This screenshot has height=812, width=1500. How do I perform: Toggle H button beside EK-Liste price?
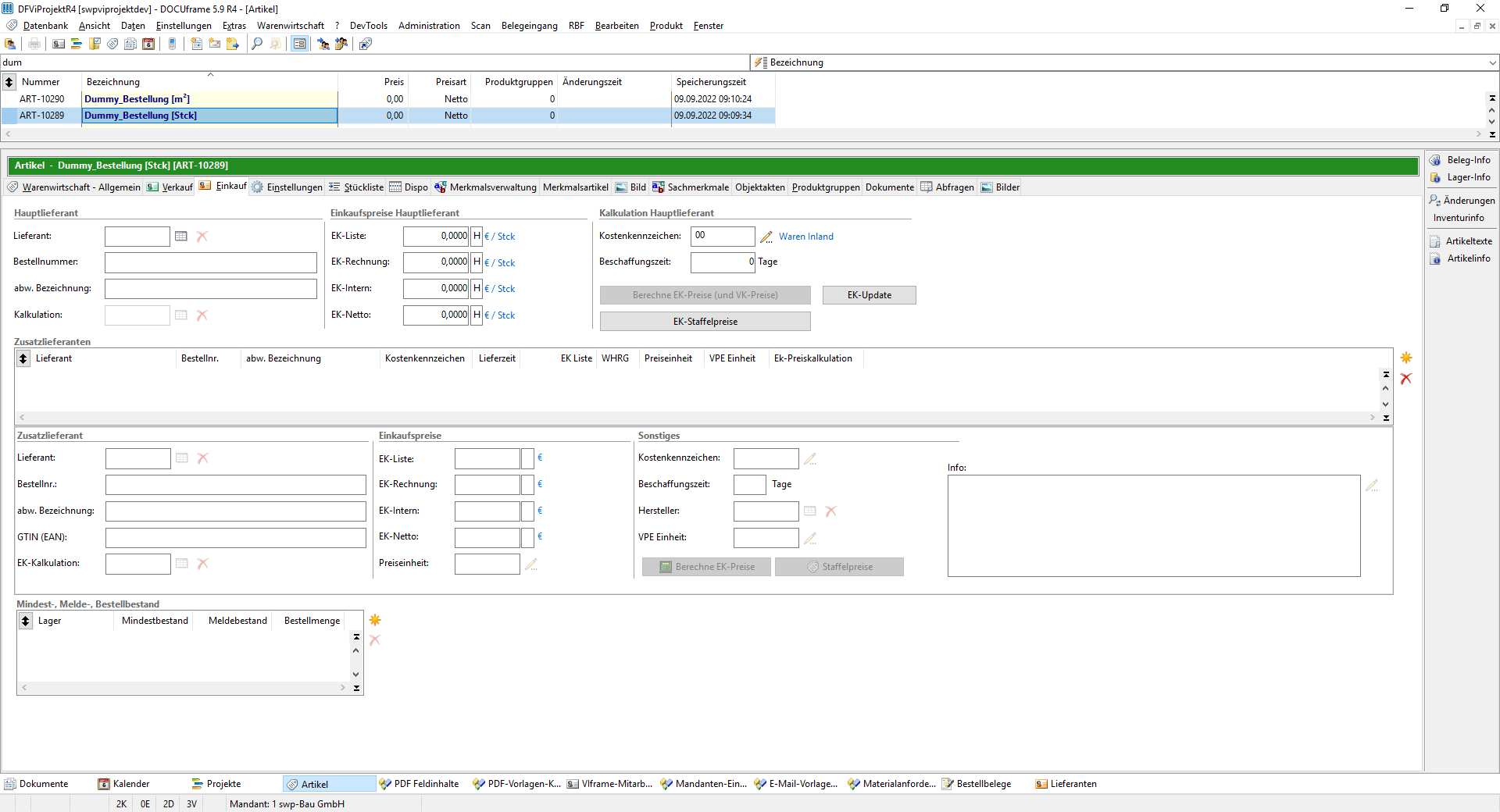click(x=477, y=237)
